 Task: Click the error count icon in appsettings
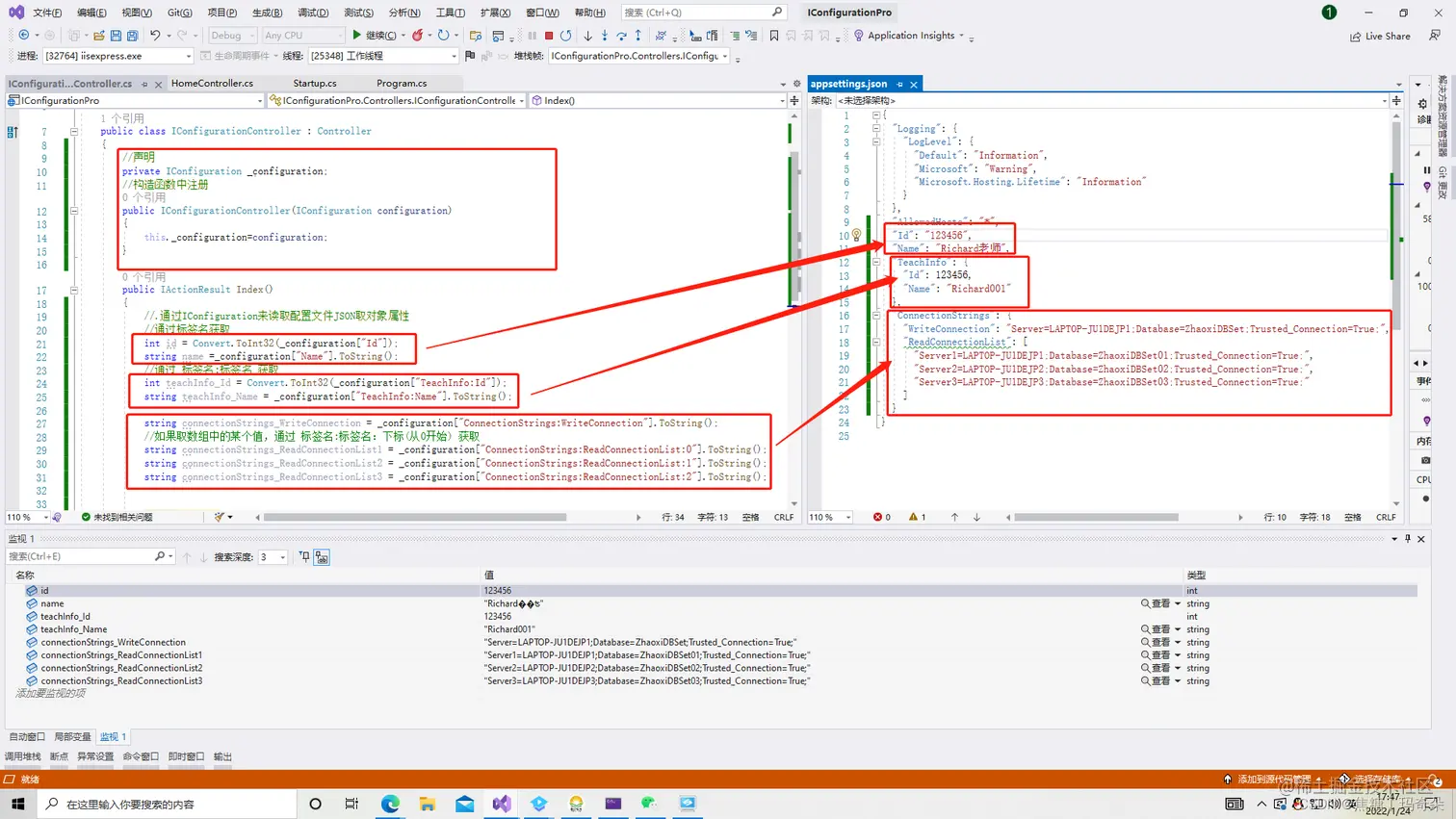tap(877, 517)
